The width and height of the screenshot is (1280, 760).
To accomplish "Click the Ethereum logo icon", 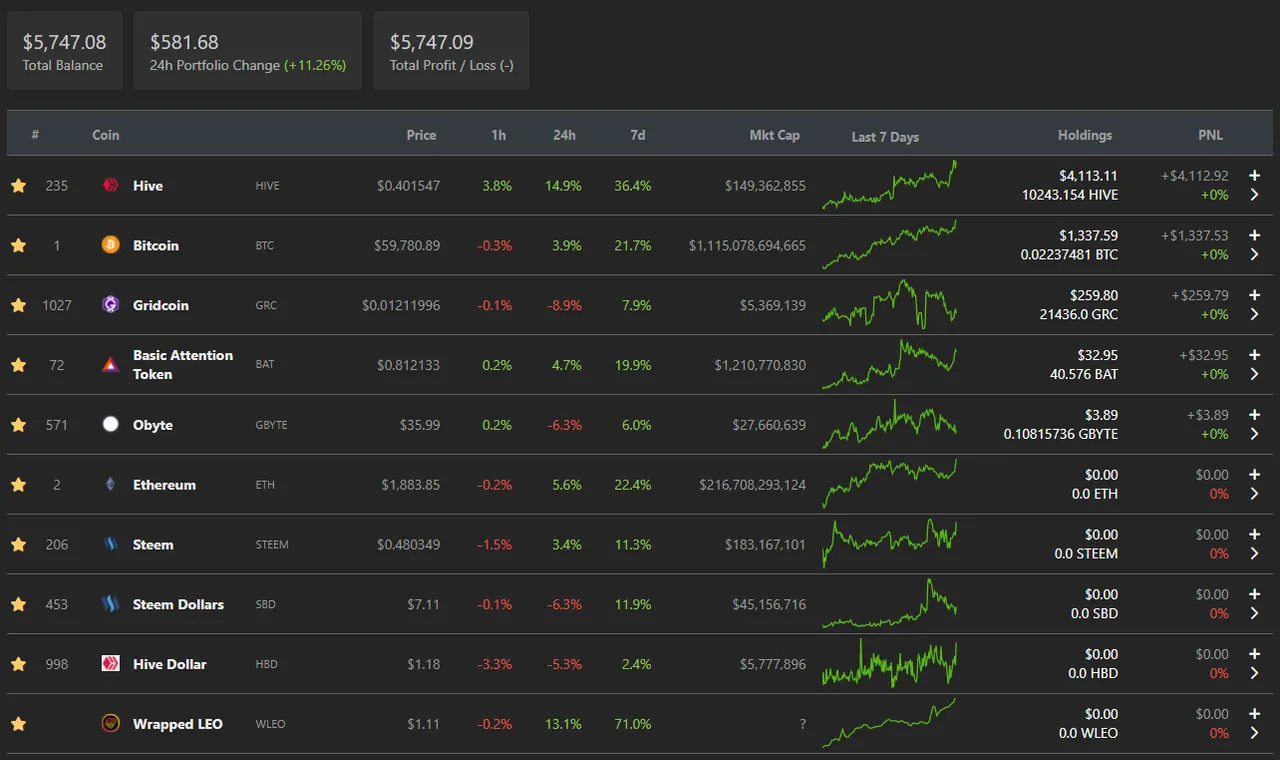I will 111,484.
